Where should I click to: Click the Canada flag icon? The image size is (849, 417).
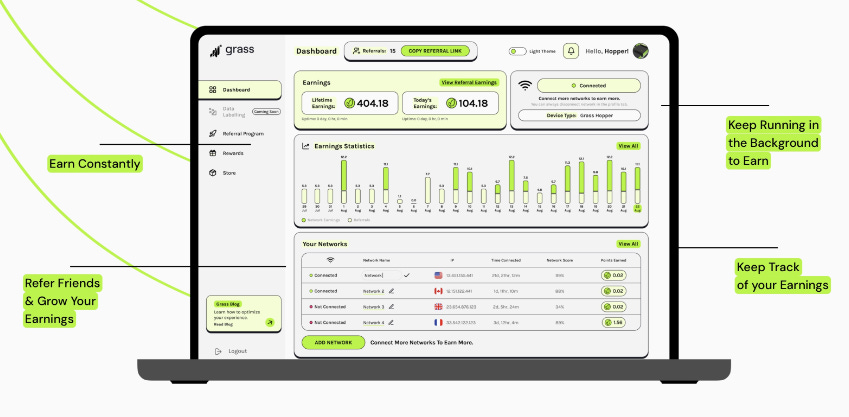coord(438,291)
